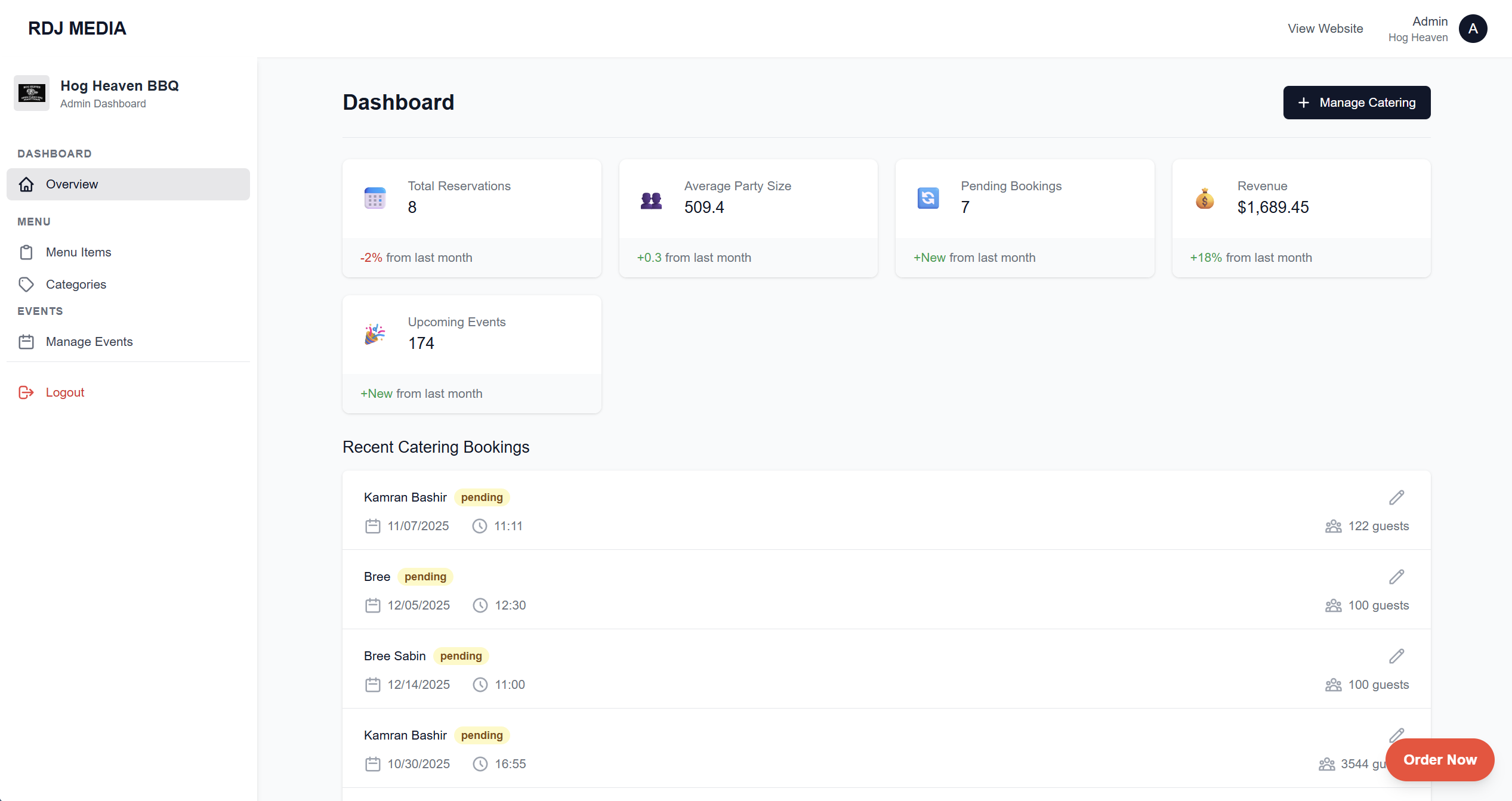Click the red Logout arrow icon

click(26, 392)
